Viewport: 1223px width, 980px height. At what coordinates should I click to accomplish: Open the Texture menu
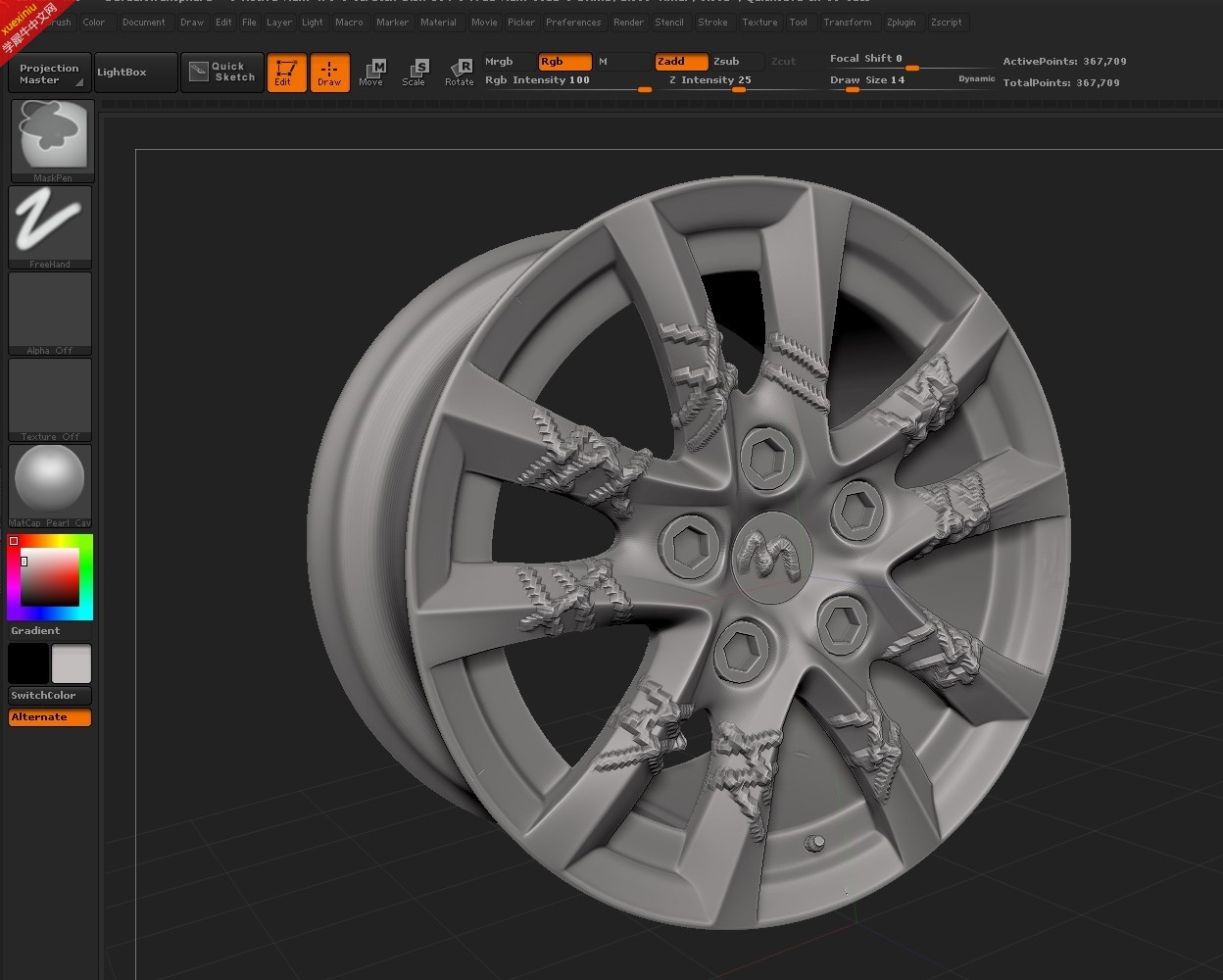point(760,23)
